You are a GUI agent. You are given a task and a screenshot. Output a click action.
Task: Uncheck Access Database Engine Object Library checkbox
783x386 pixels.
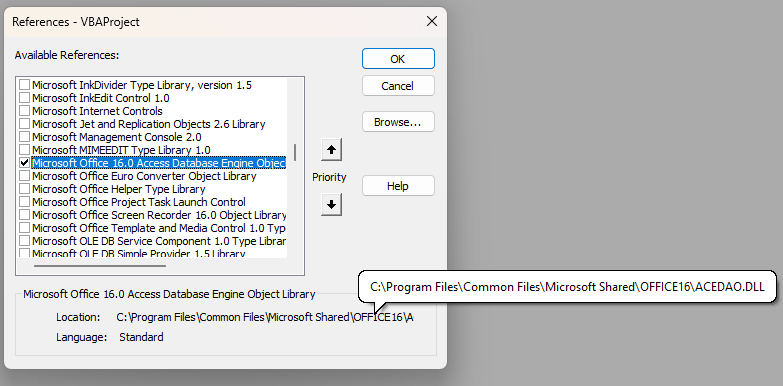[x=24, y=163]
